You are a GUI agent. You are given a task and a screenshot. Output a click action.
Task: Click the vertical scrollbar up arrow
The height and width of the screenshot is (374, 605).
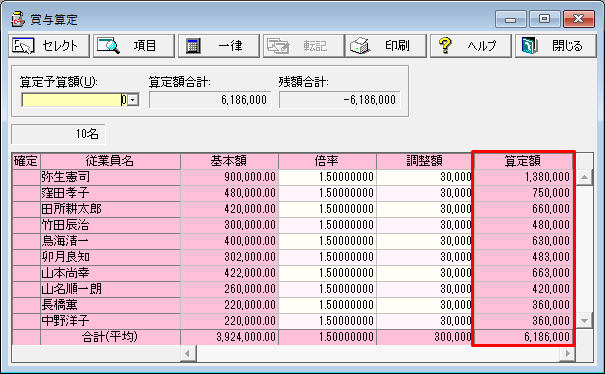tap(584, 177)
